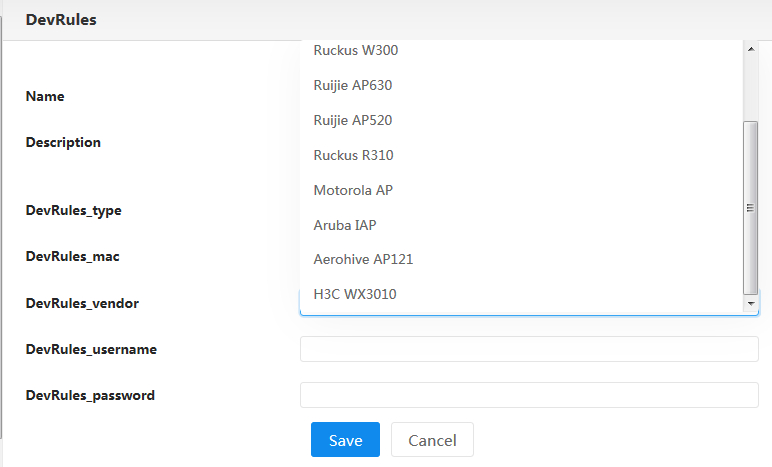Click the Name field label

click(45, 96)
